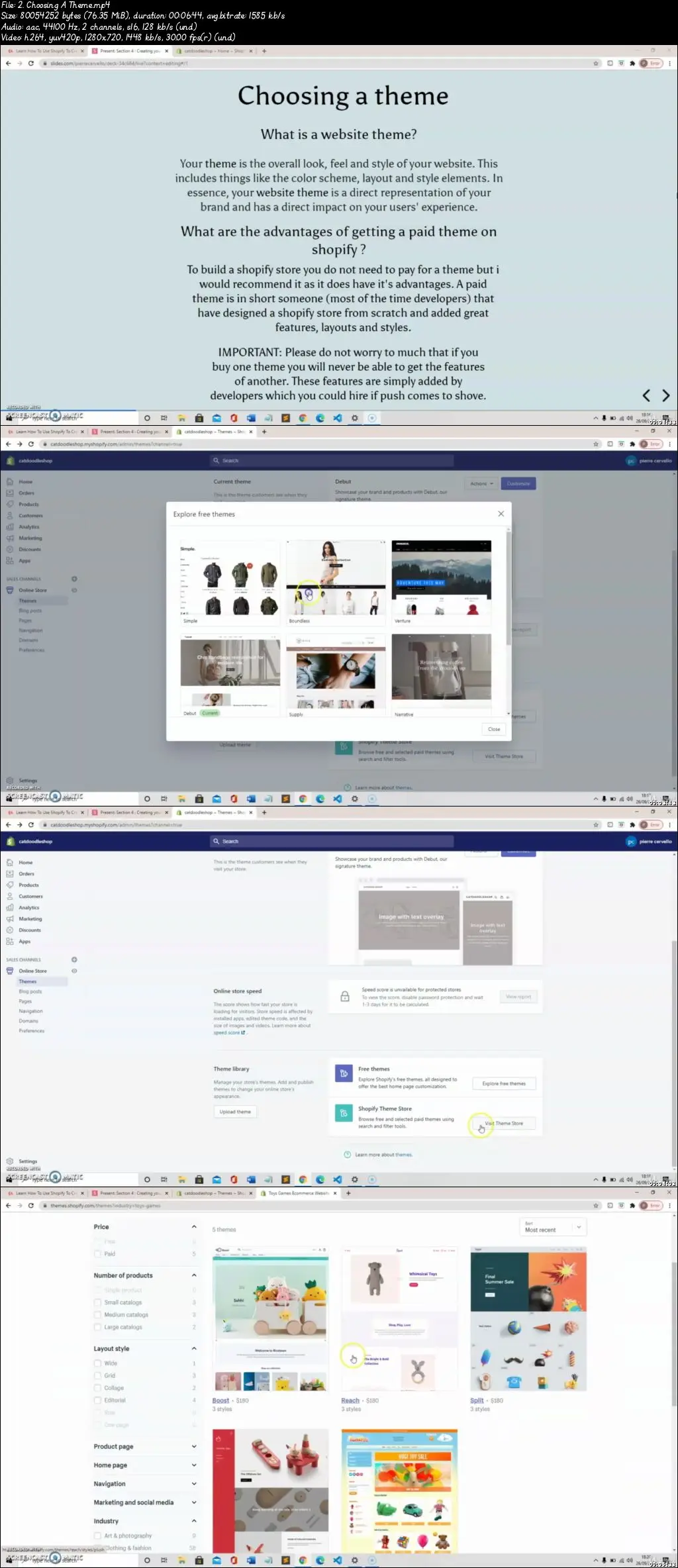The image size is (678, 1568).
Task: Click the teal Shopify Theme Store icon
Action: click(x=344, y=1113)
